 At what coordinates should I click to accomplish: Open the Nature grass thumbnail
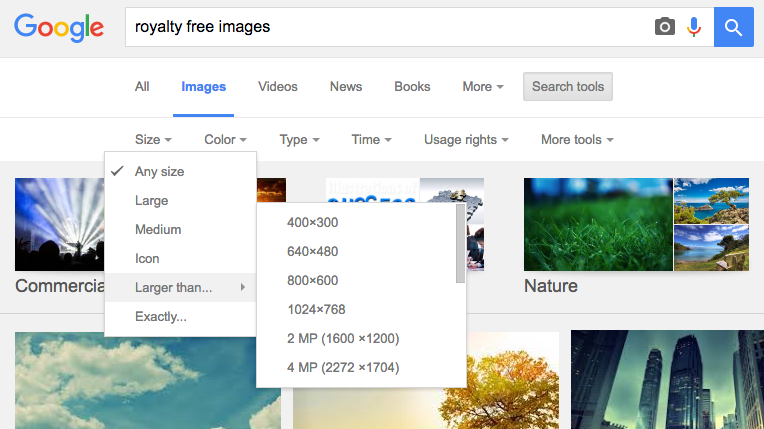pos(597,225)
